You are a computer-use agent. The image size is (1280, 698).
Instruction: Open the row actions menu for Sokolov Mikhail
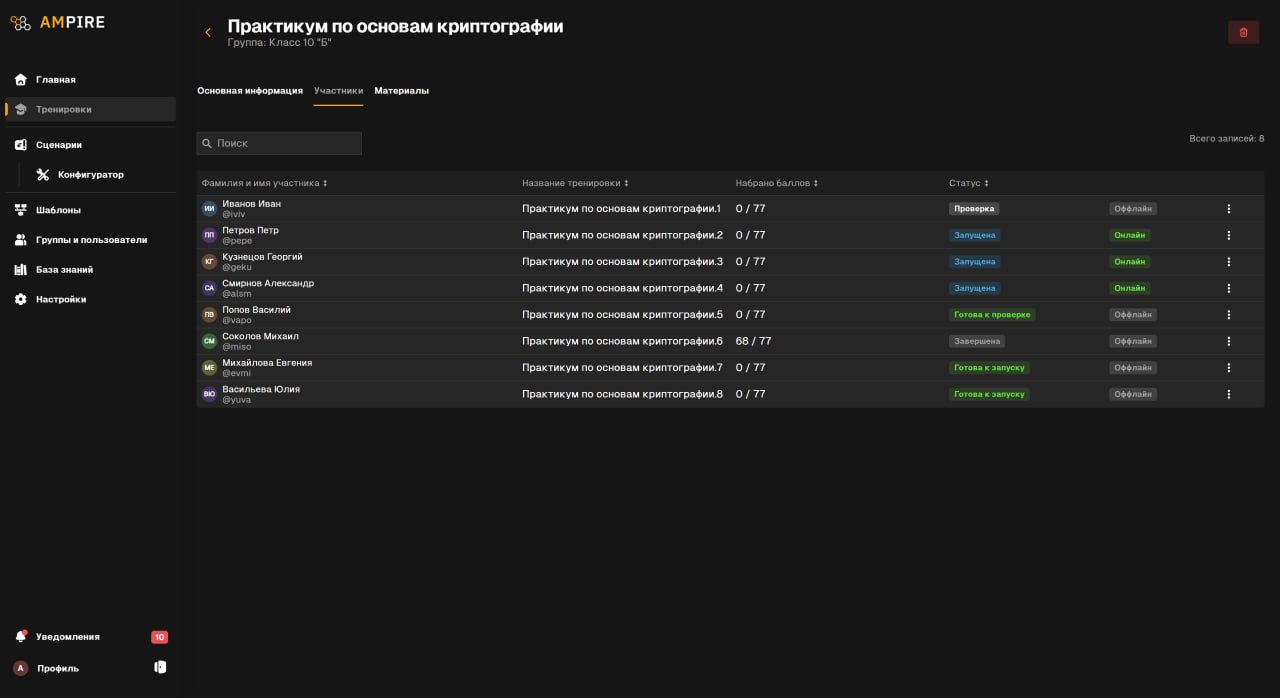click(1228, 341)
